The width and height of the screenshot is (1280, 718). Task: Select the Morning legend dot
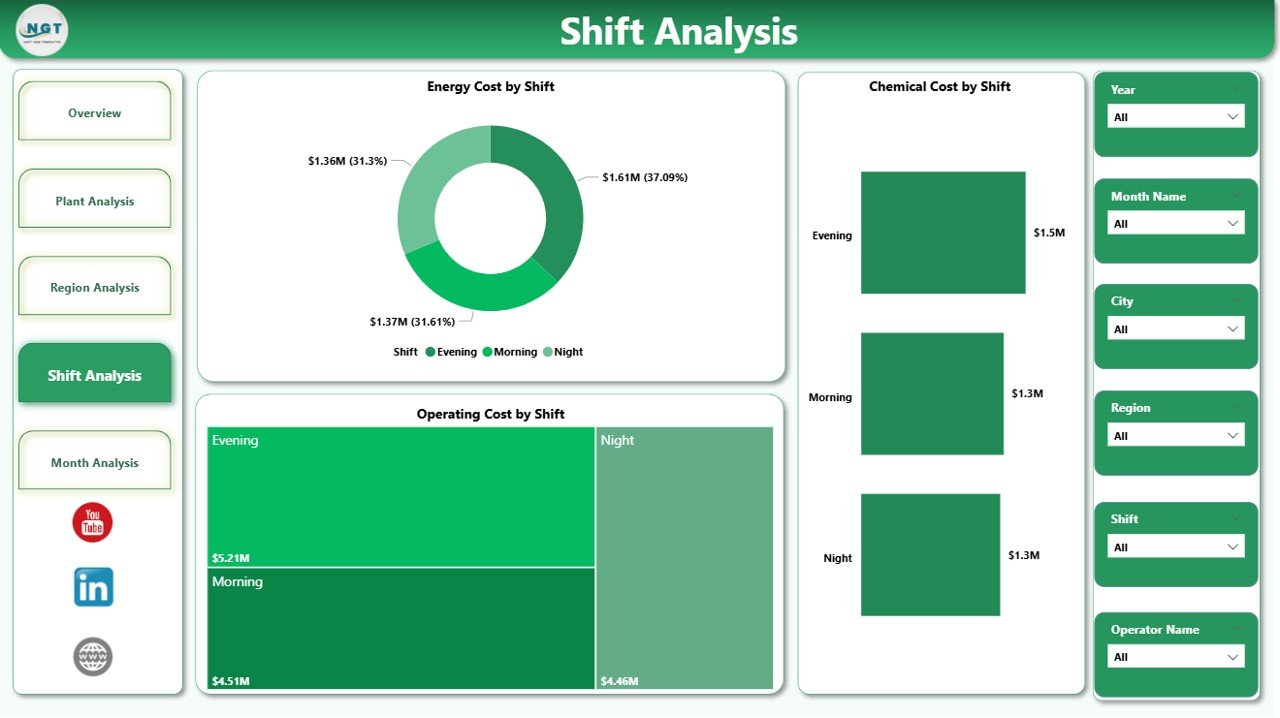click(488, 351)
